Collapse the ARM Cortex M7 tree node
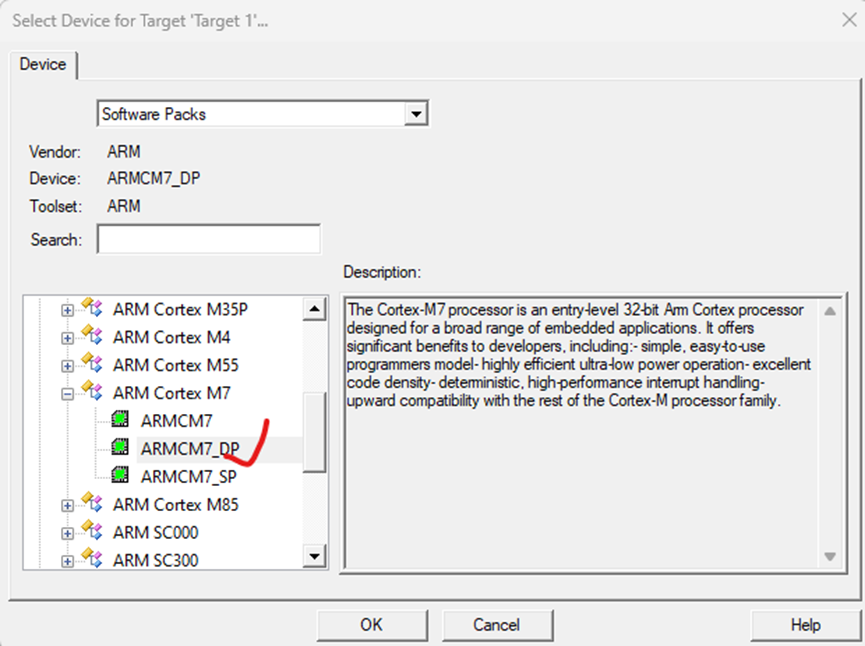 (x=67, y=394)
